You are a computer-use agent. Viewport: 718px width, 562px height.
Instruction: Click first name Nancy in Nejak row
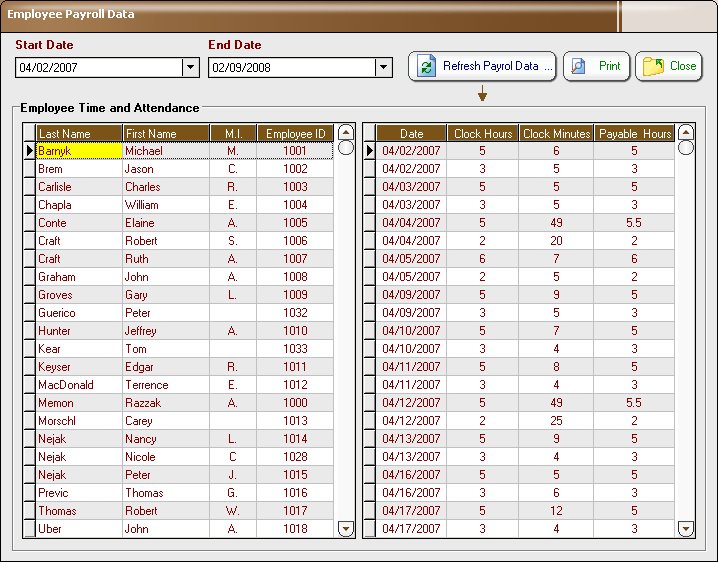coord(166,439)
